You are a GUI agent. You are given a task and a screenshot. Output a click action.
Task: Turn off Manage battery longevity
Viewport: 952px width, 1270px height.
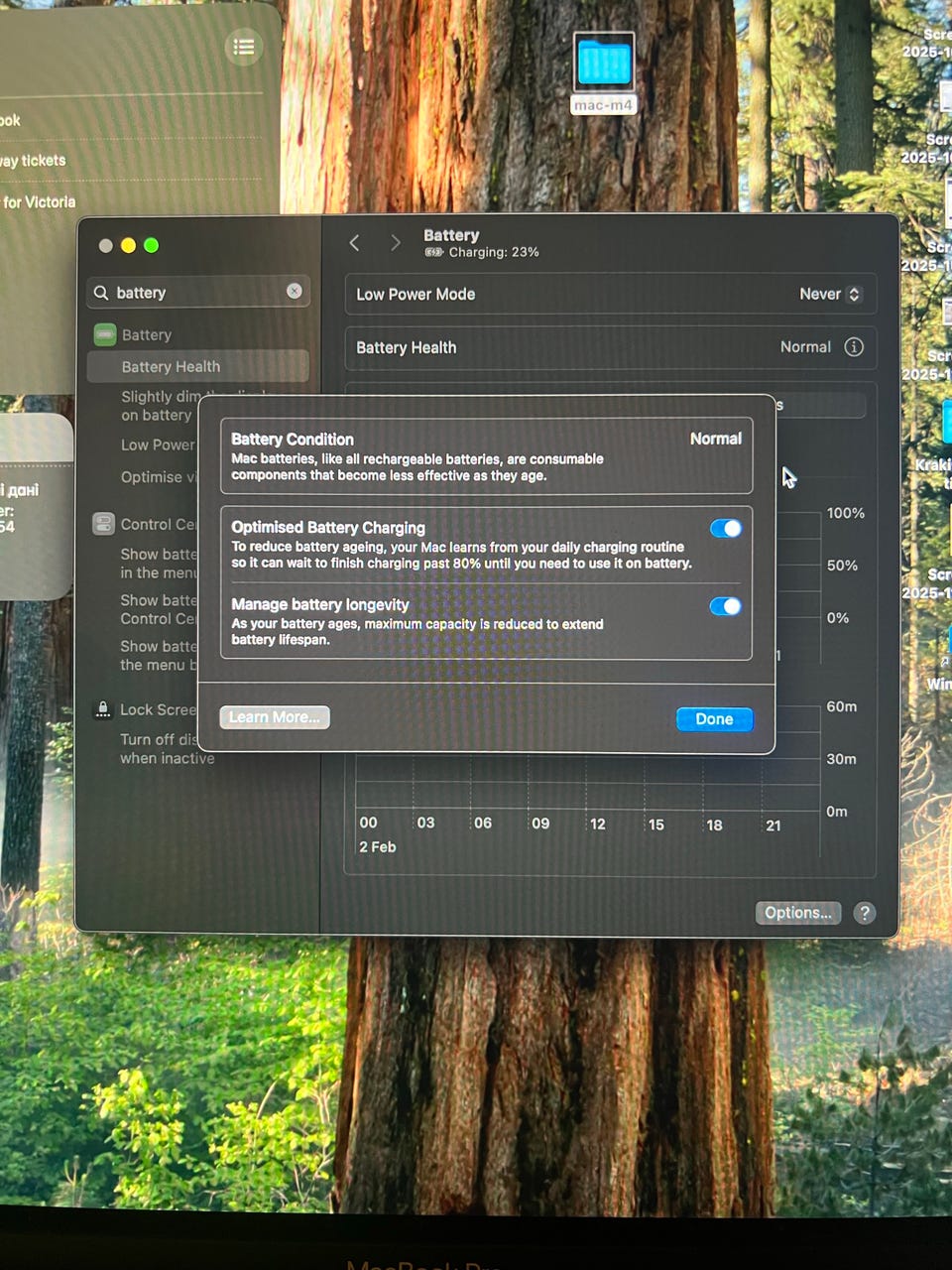point(725,606)
